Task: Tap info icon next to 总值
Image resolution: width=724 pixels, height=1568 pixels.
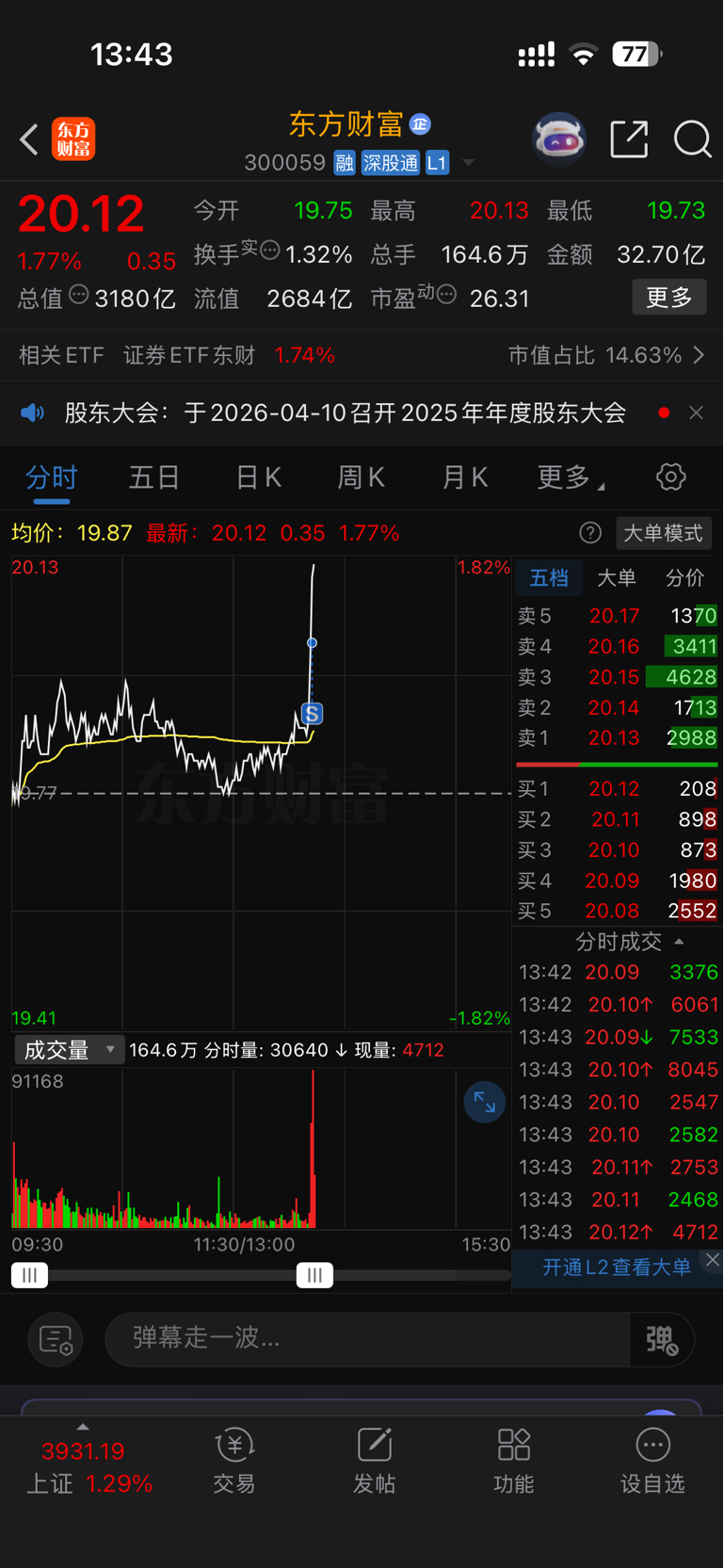Action: click(x=79, y=295)
